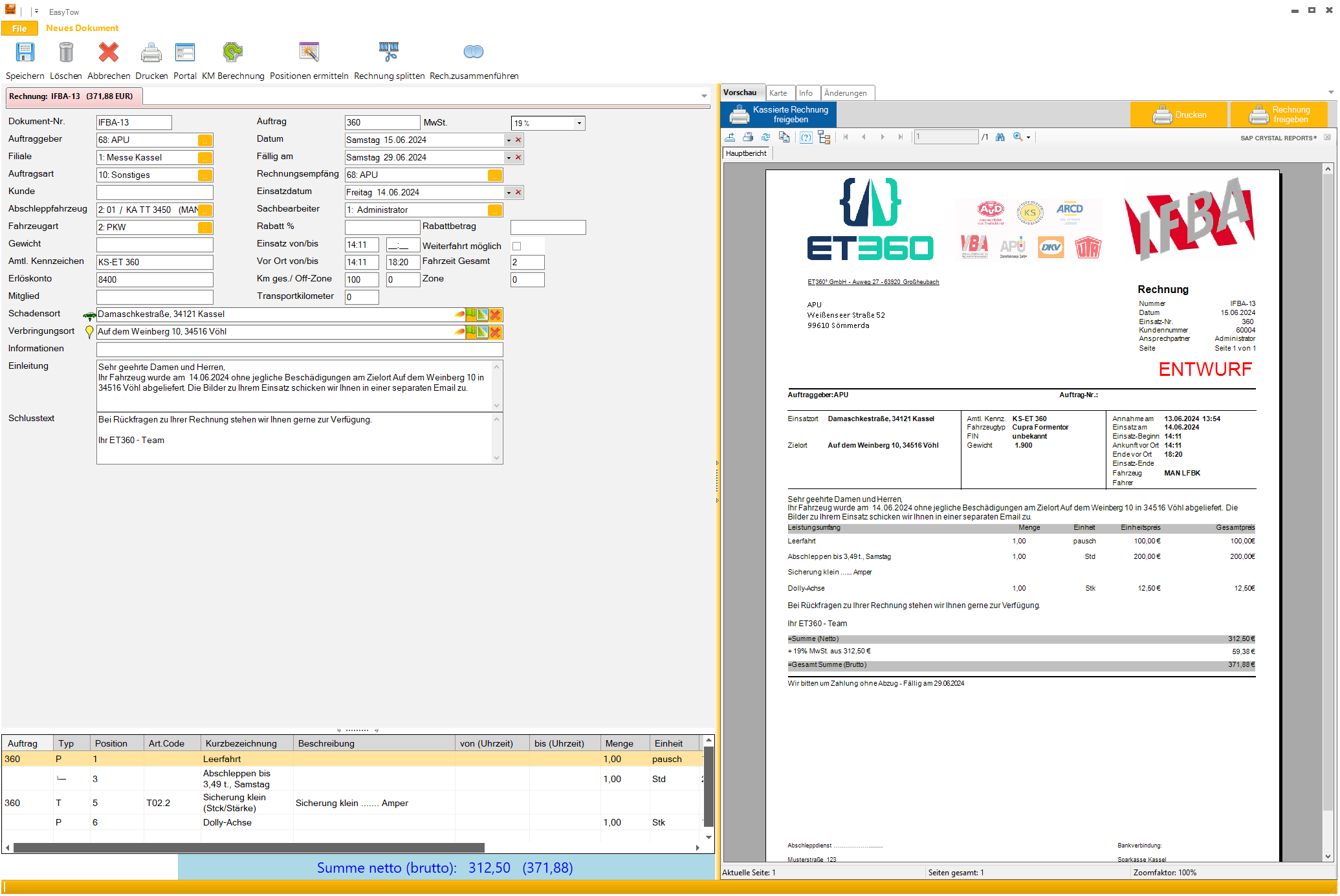Click the Rechnung splitten icon
Screen dimensions: 1340x896
[x=388, y=52]
